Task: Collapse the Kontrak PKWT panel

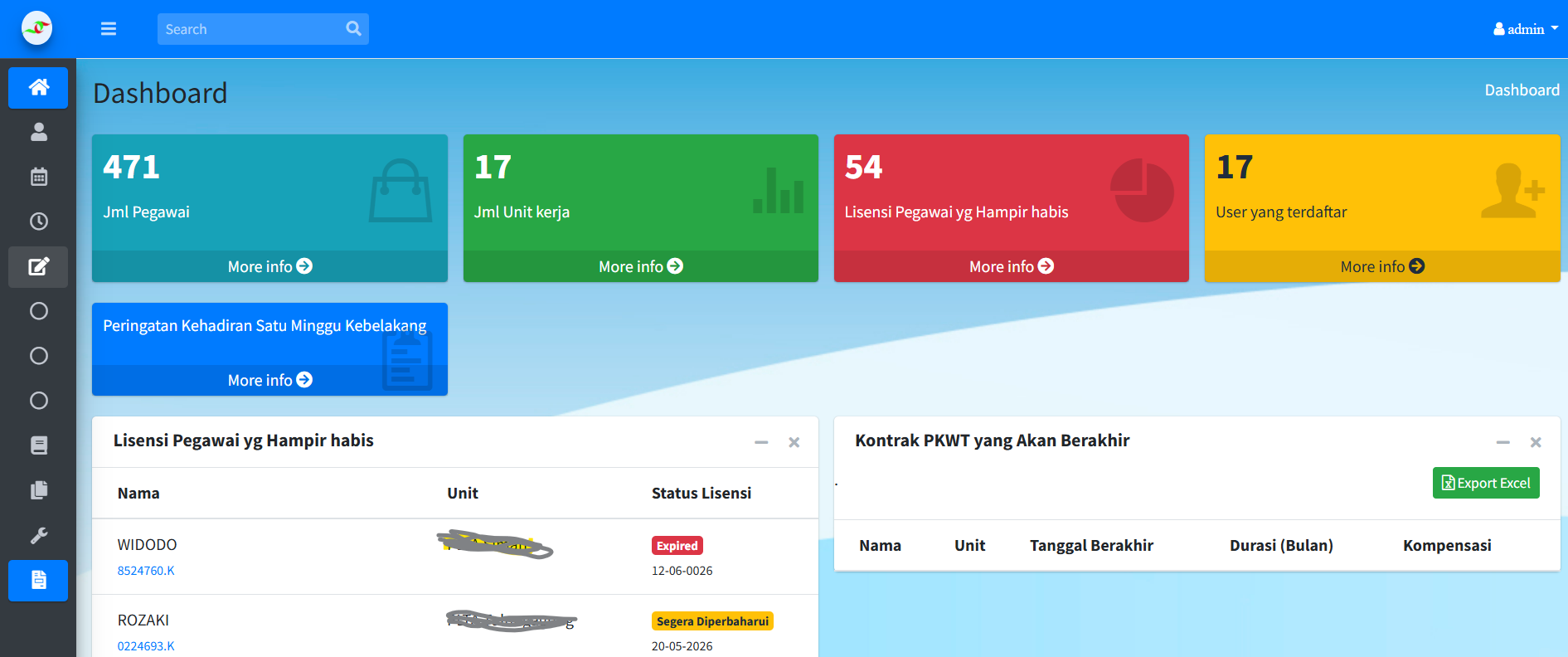Action: (x=1502, y=442)
